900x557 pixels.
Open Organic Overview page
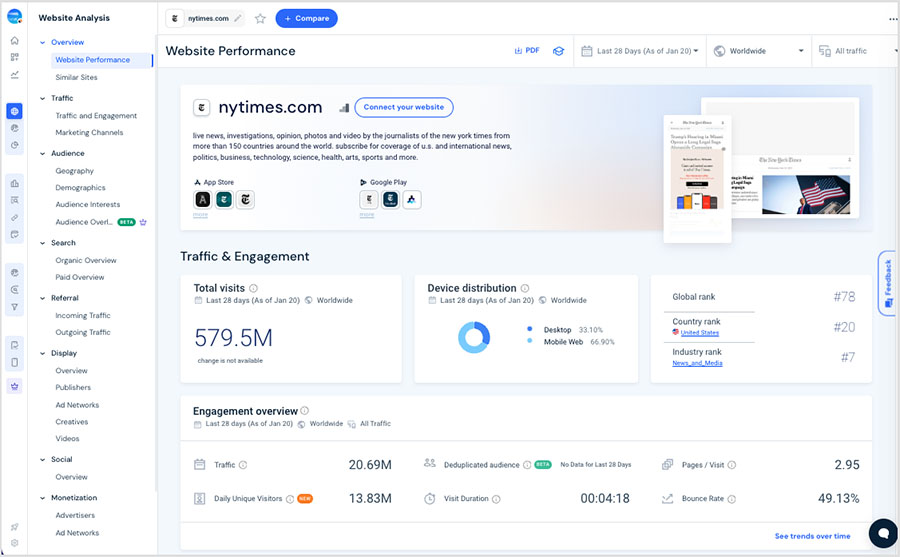pyautogui.click(x=86, y=260)
